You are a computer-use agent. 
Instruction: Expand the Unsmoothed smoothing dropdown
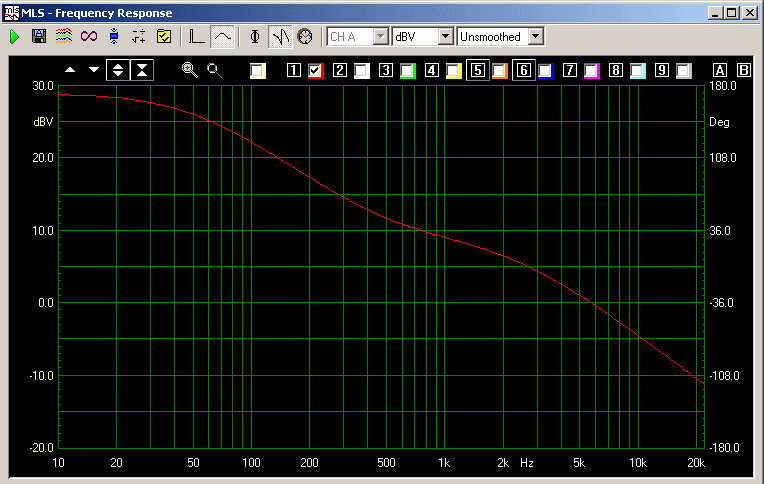(536, 36)
